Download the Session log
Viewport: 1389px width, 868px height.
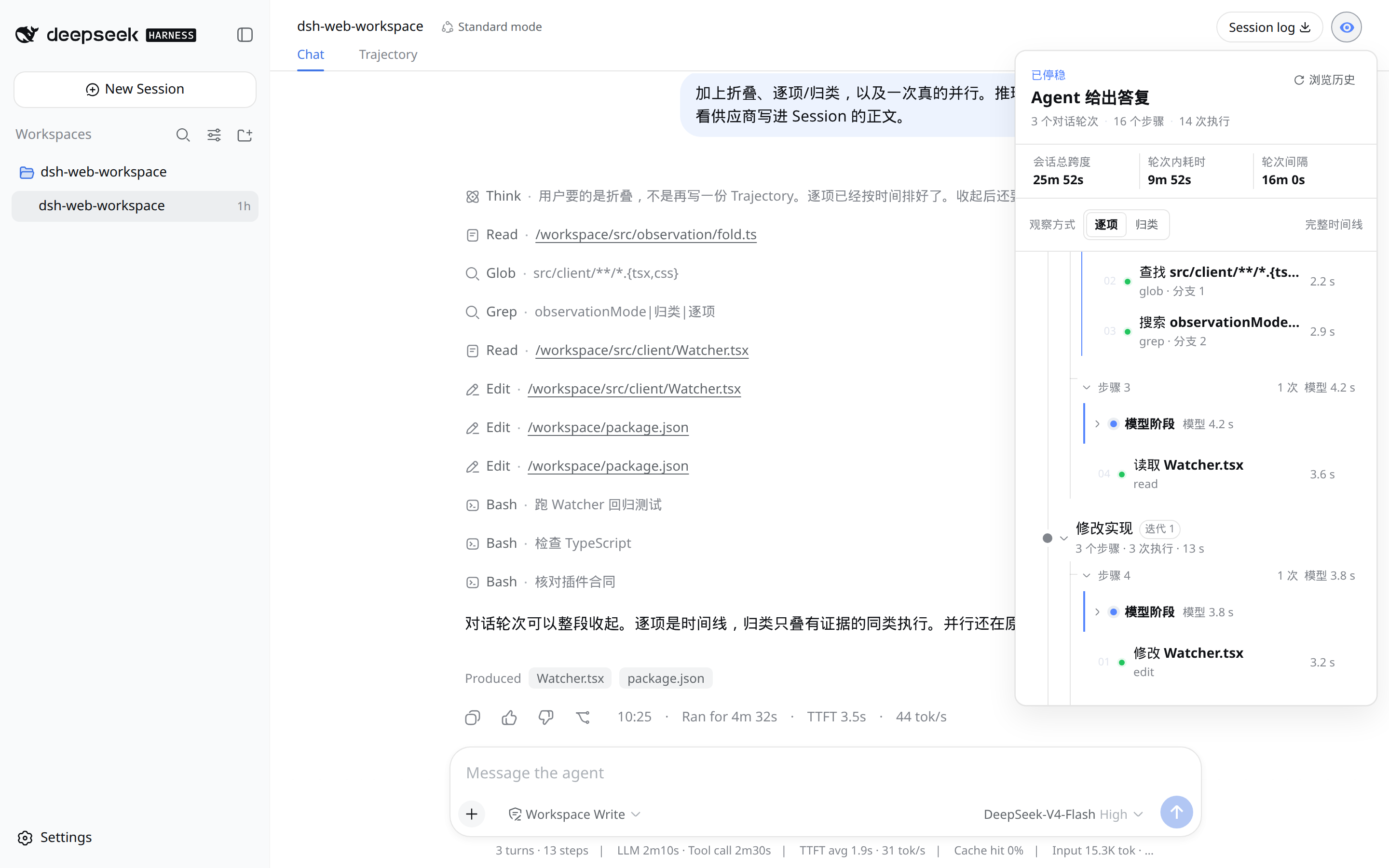(x=1269, y=27)
